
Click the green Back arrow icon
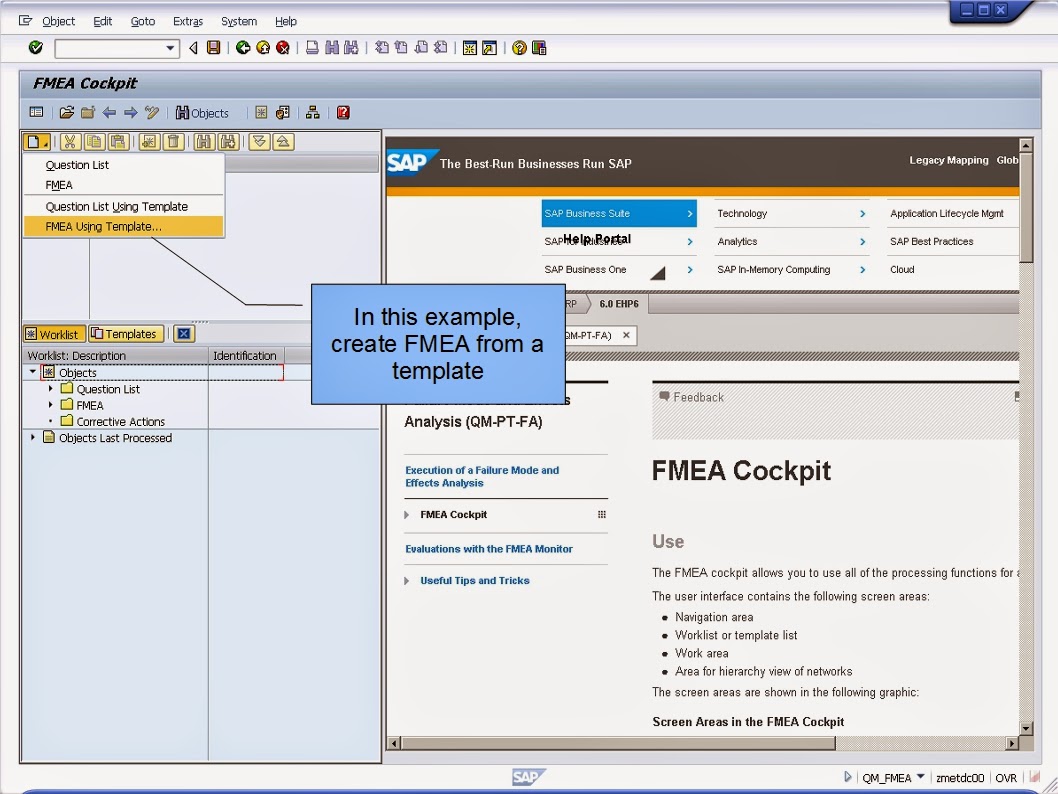pyautogui.click(x=243, y=47)
